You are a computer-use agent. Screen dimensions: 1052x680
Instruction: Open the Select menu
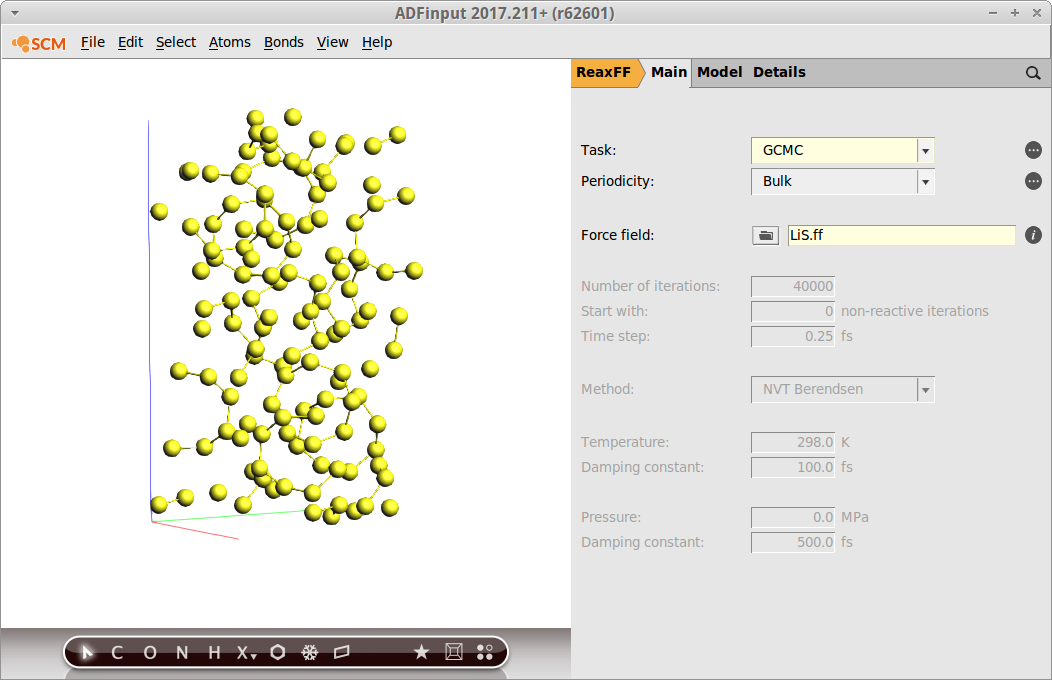[176, 42]
